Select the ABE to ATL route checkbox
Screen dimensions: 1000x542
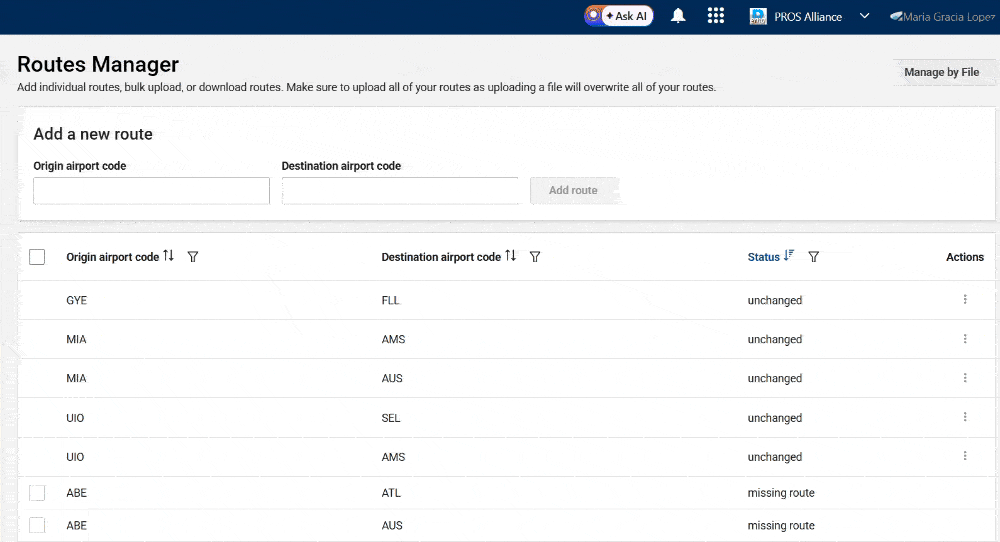(37, 493)
